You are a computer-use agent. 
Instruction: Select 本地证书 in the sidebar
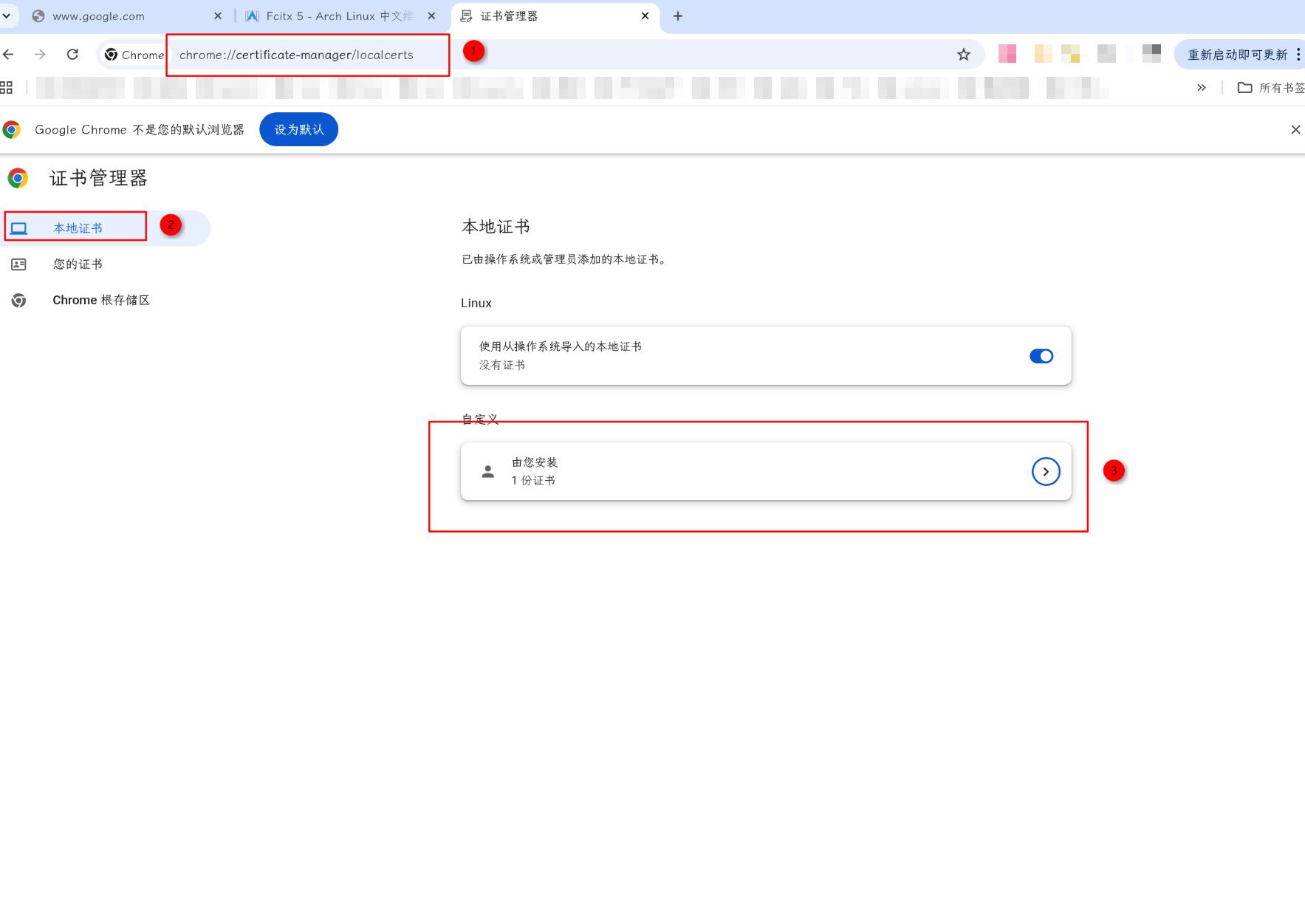(105, 227)
